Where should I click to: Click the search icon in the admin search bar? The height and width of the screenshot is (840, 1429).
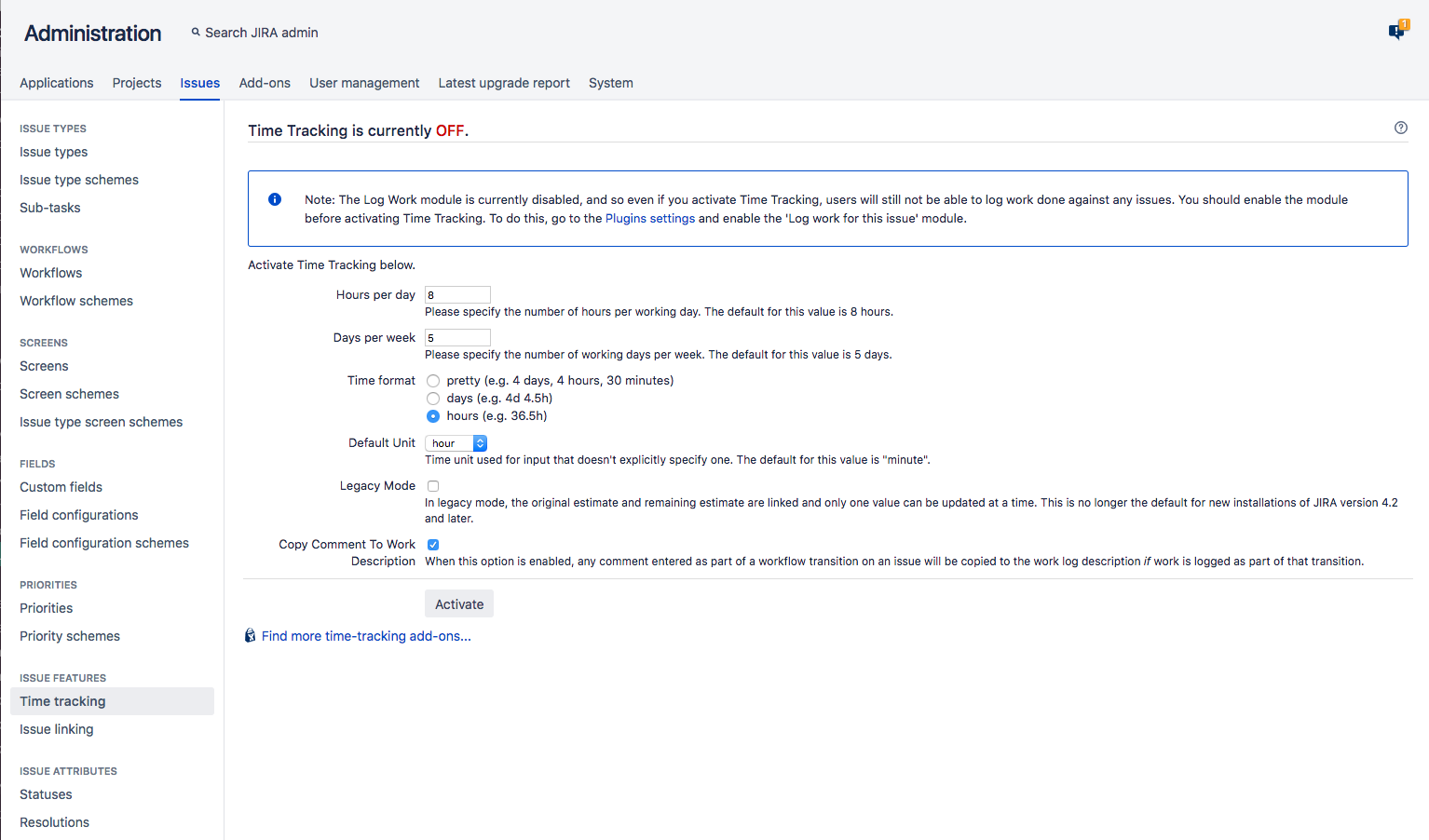click(x=196, y=32)
